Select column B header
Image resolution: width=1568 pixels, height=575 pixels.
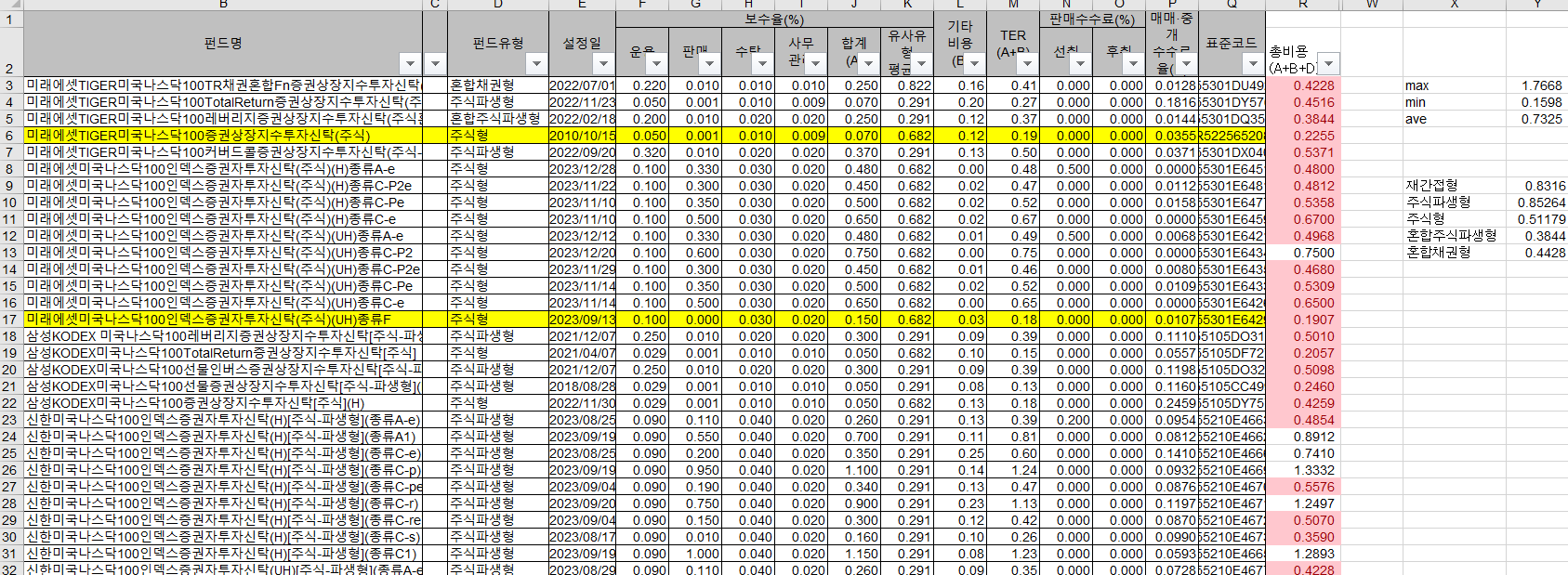tap(223, 5)
